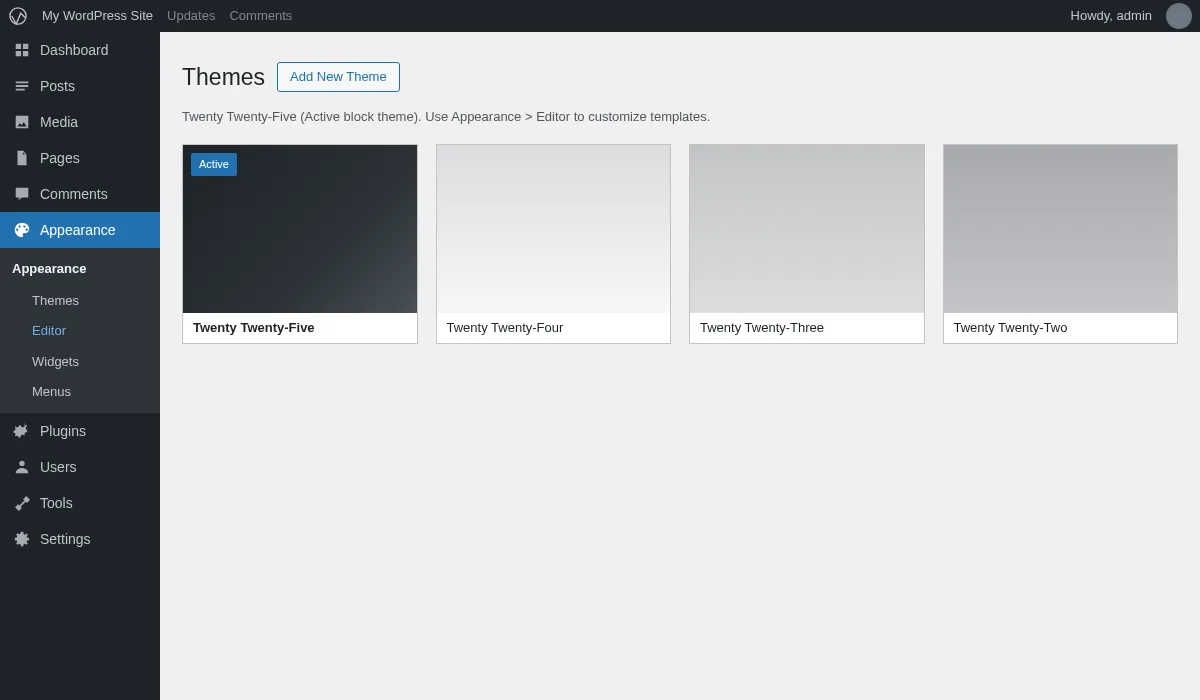Click the Twenty Twenty-Two theme name
Screen dimensions: 1200x700
[1010, 328]
